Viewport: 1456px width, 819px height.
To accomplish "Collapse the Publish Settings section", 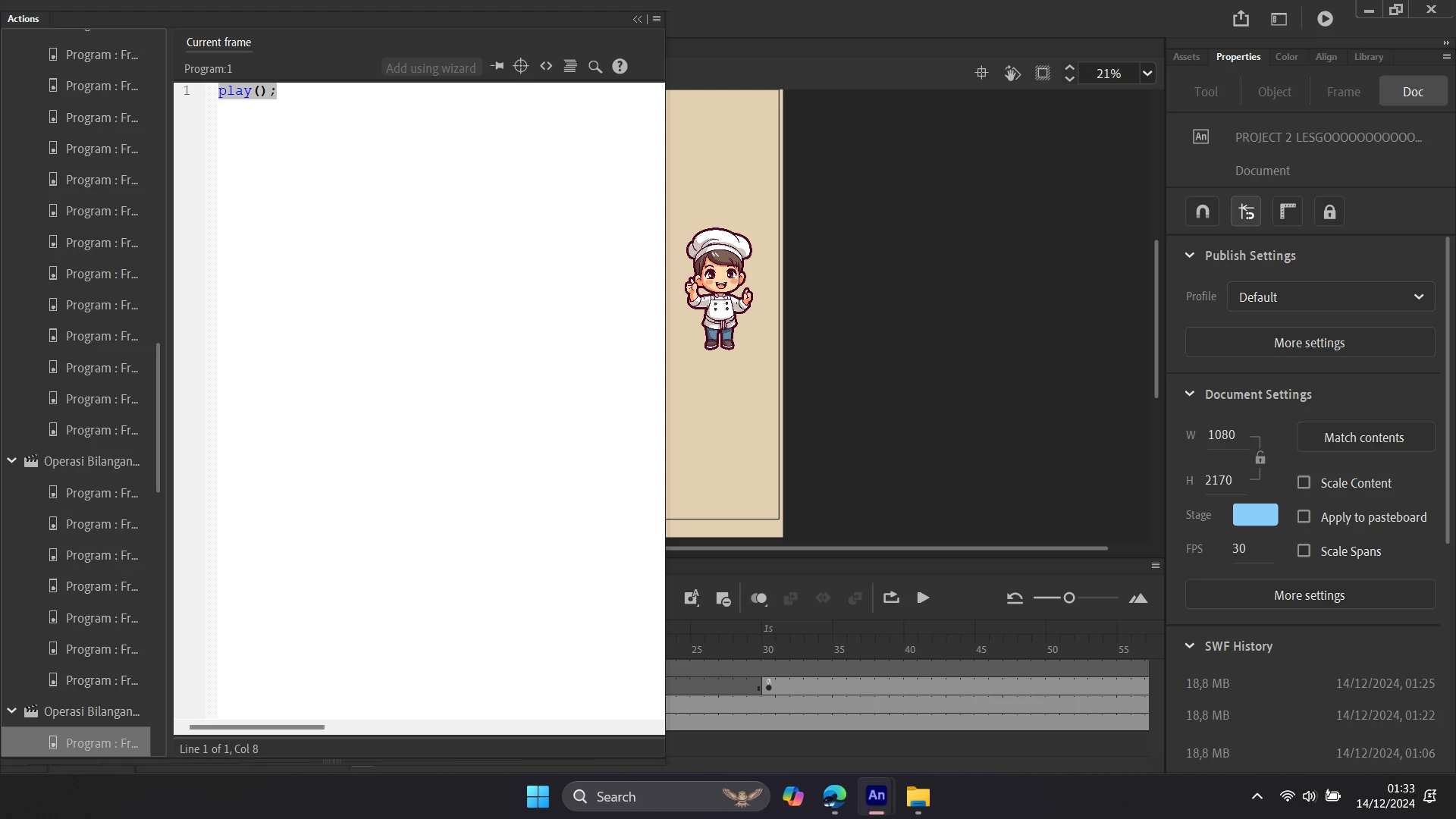I will (1190, 256).
